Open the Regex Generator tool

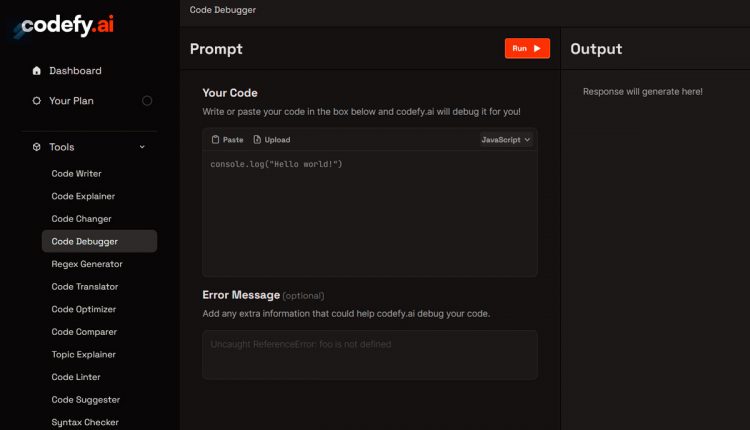pyautogui.click(x=87, y=264)
